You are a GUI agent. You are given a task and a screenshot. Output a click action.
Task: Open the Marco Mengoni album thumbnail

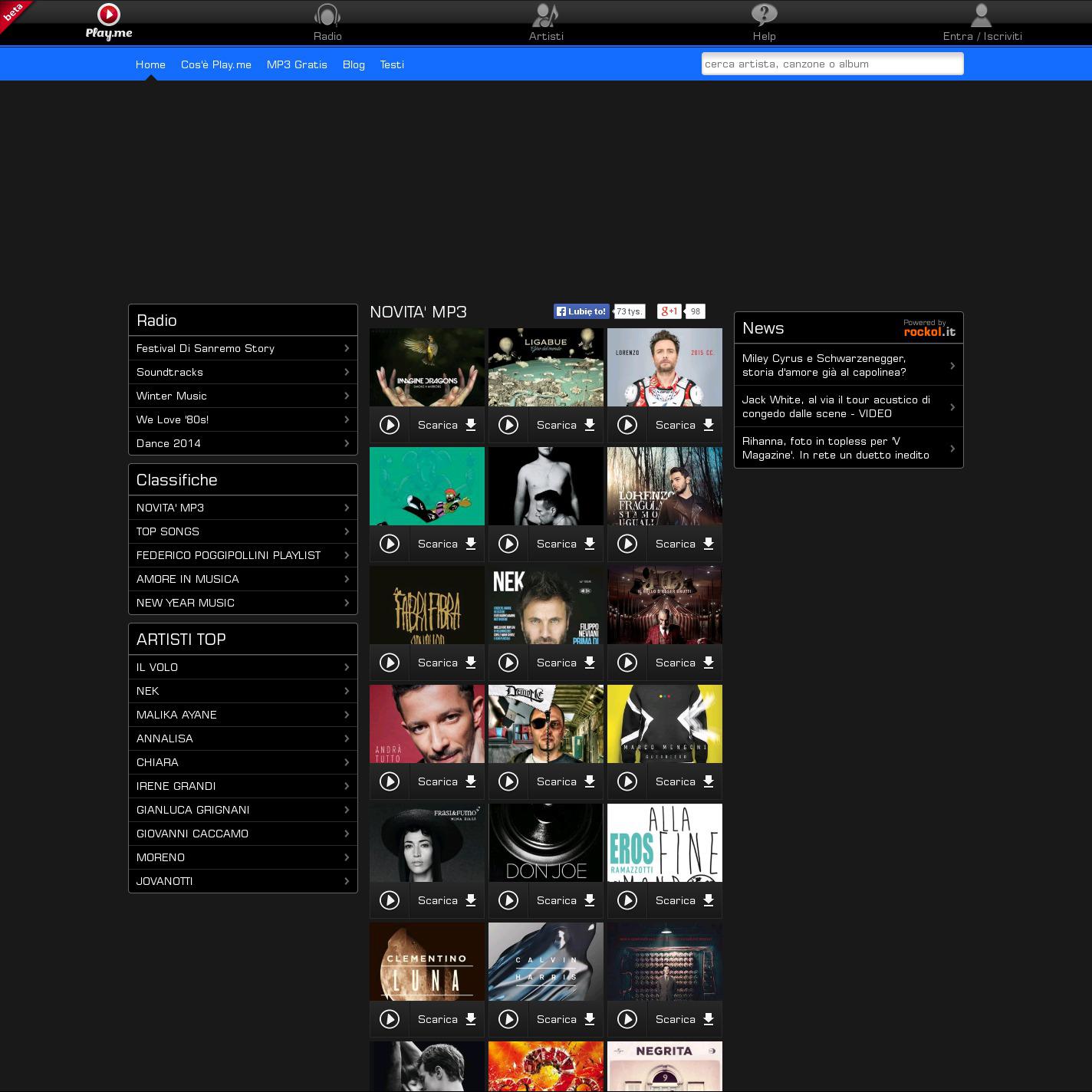(664, 724)
